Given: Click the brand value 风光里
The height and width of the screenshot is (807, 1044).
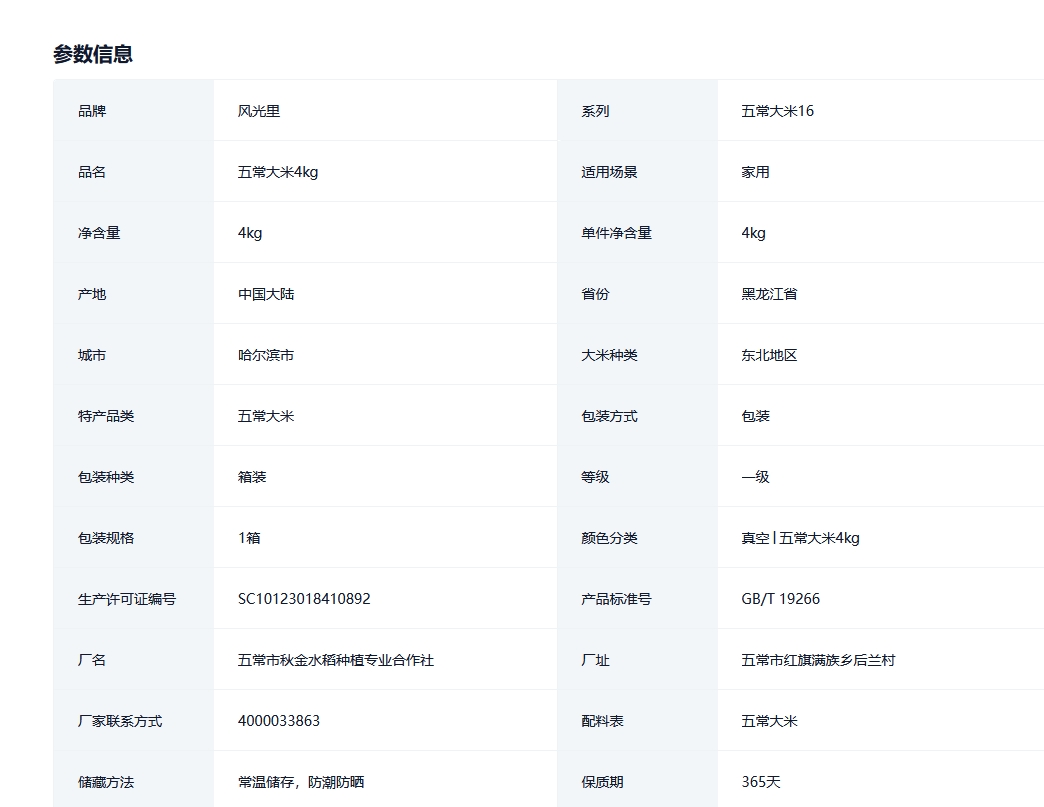Looking at the screenshot, I should point(259,111).
